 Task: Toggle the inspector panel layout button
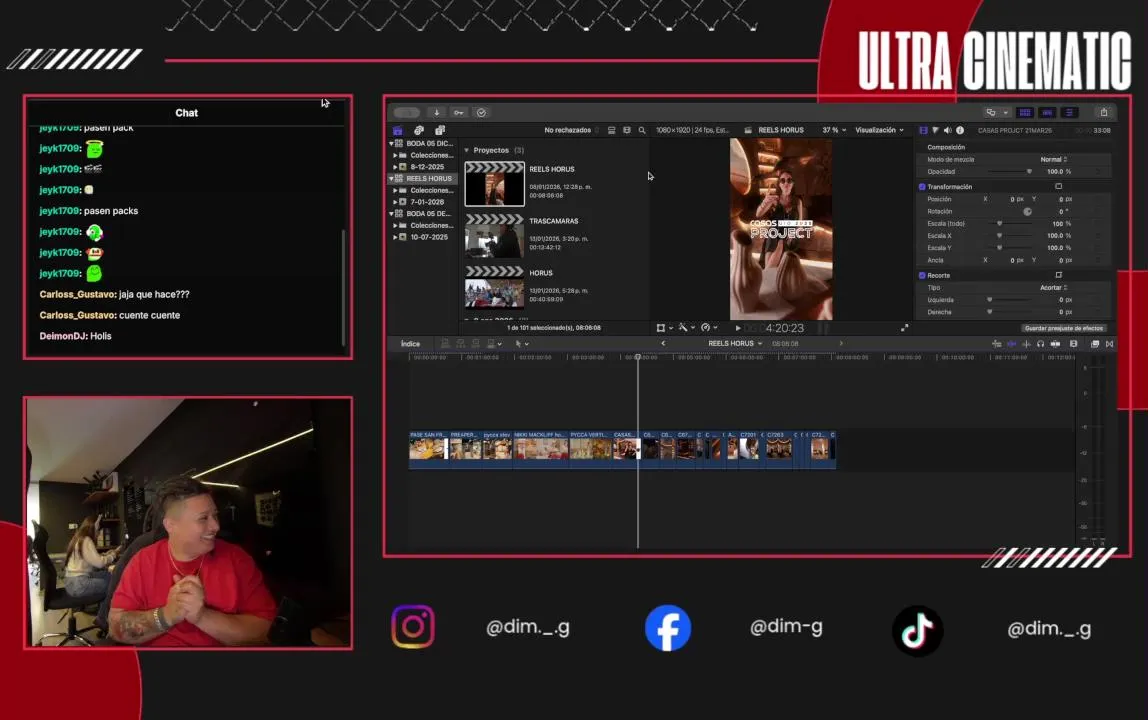tap(1070, 112)
